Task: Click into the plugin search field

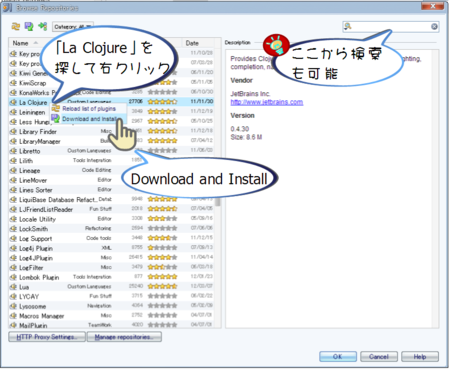Action: 391,26
